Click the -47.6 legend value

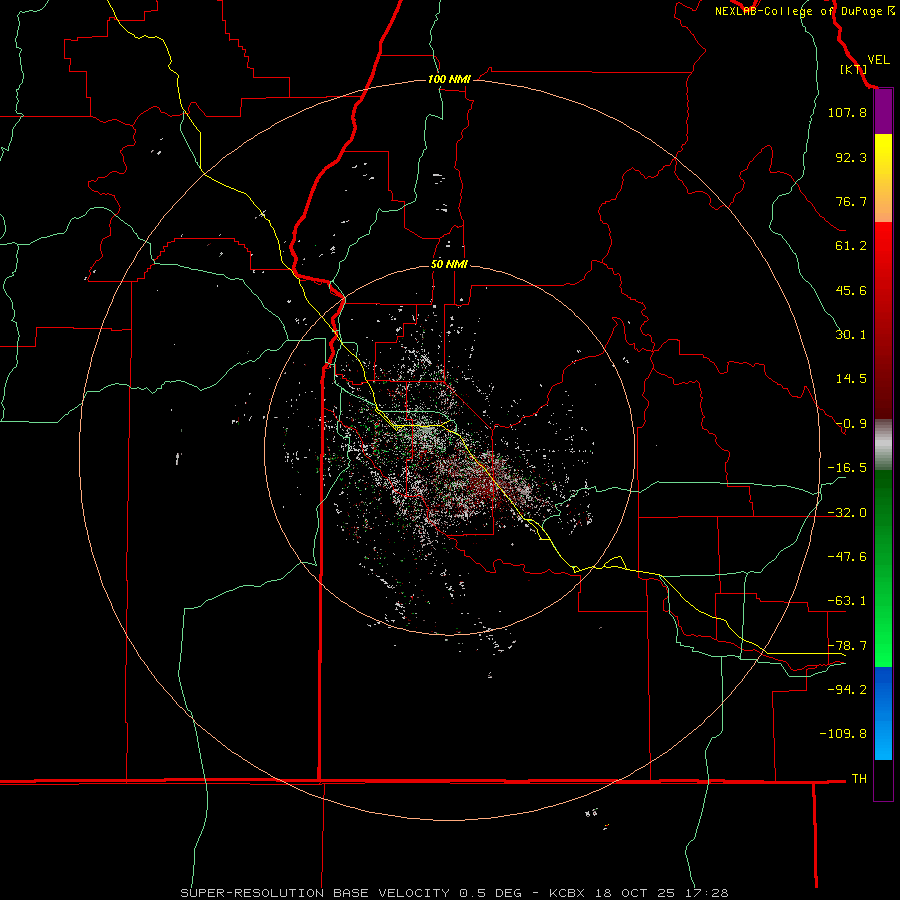(x=847, y=557)
